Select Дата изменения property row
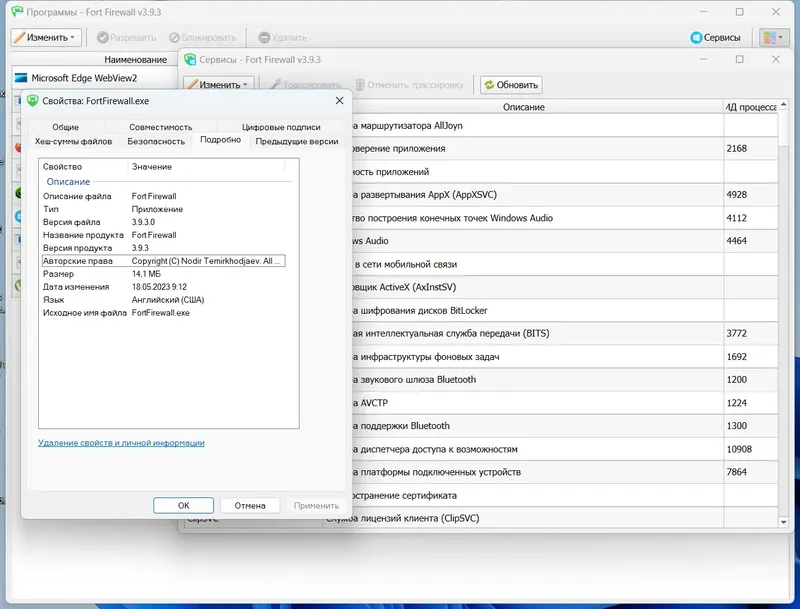The image size is (800, 609). pos(163,287)
